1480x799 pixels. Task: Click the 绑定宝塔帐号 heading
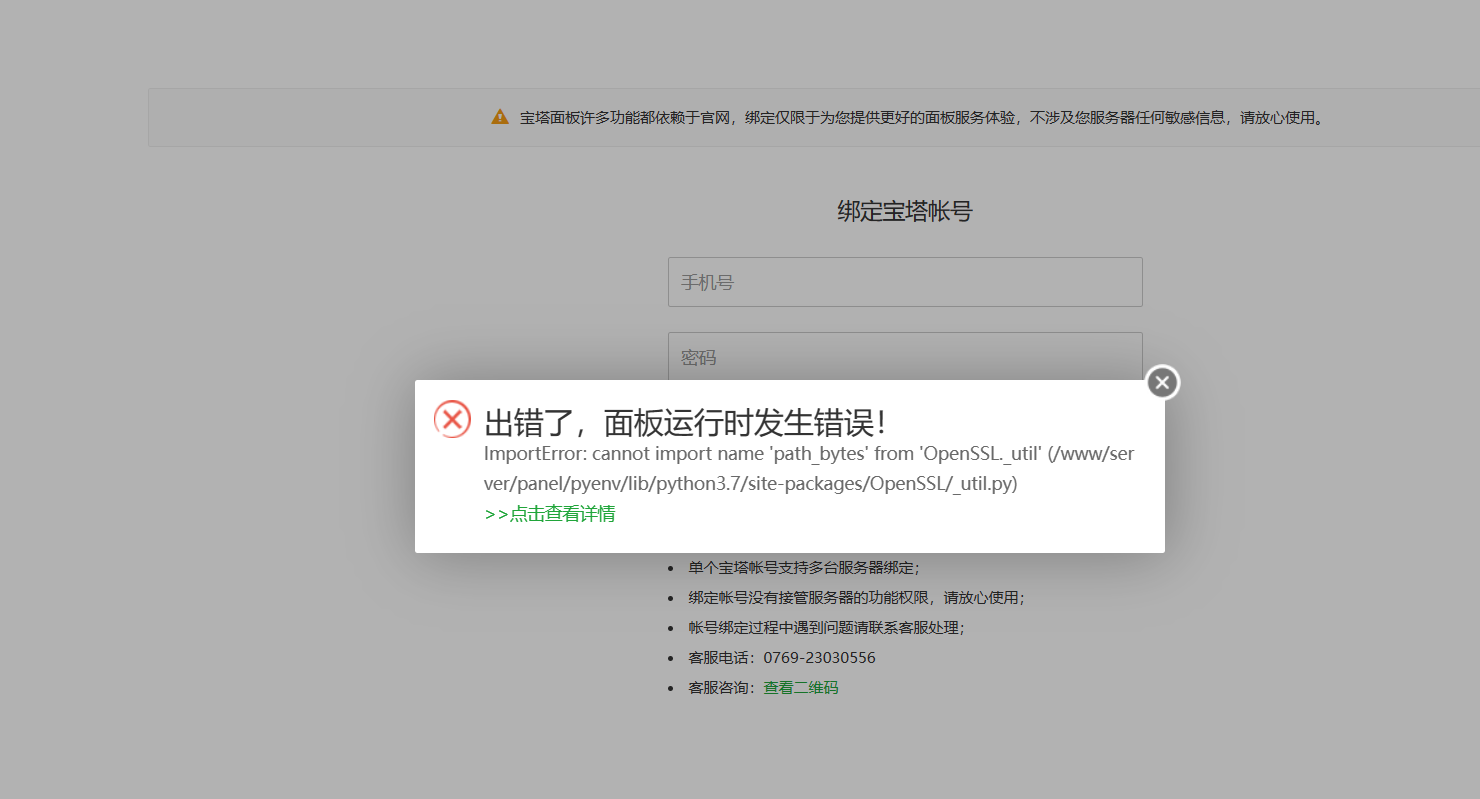click(905, 211)
